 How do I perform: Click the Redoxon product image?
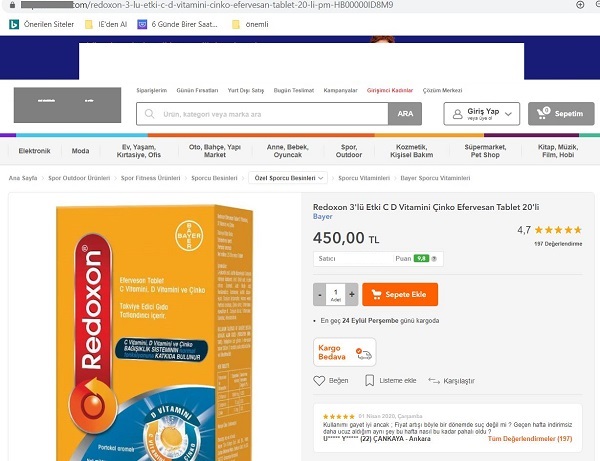(x=155, y=332)
